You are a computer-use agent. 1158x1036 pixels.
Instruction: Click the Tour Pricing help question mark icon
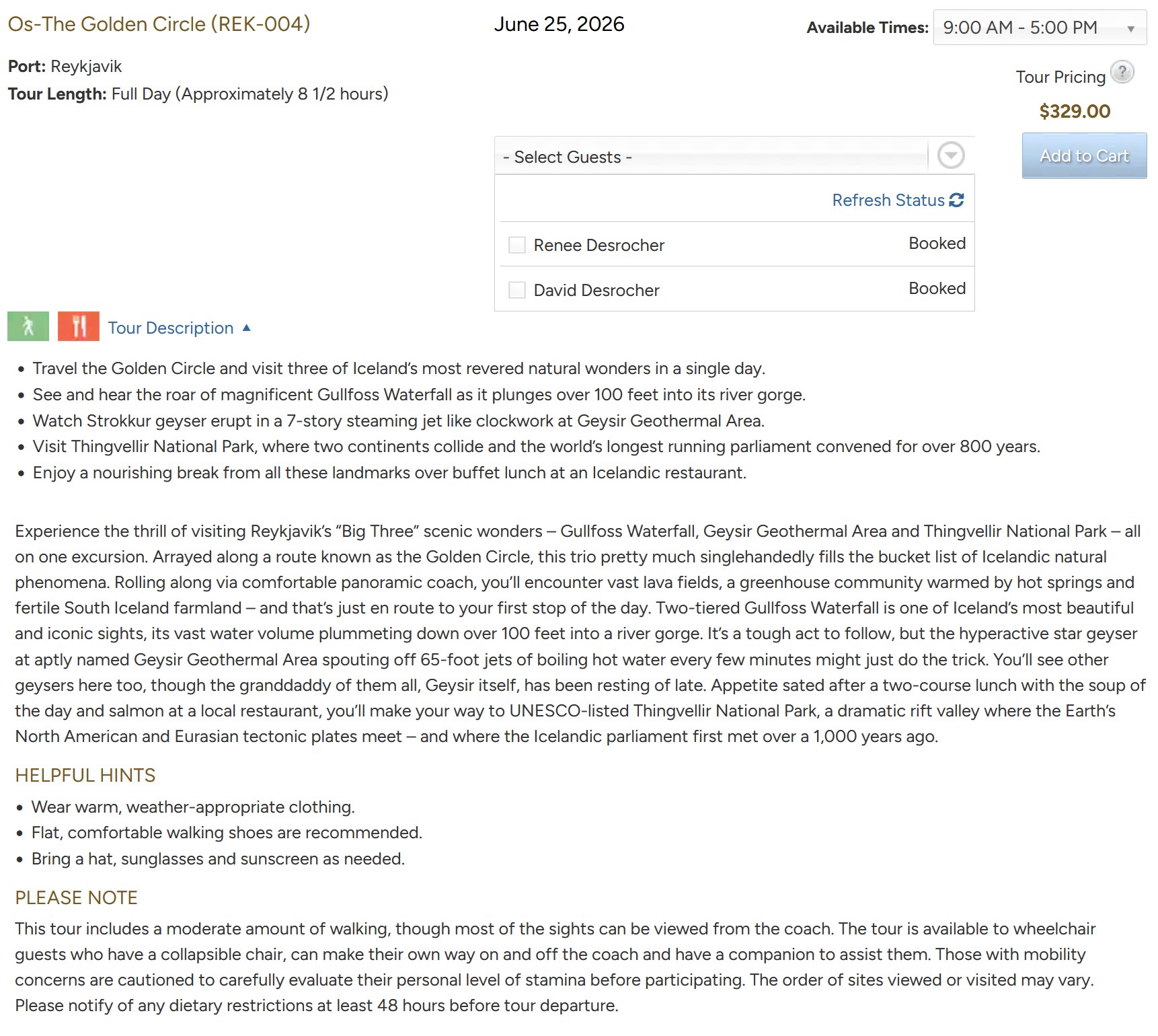coord(1122,72)
